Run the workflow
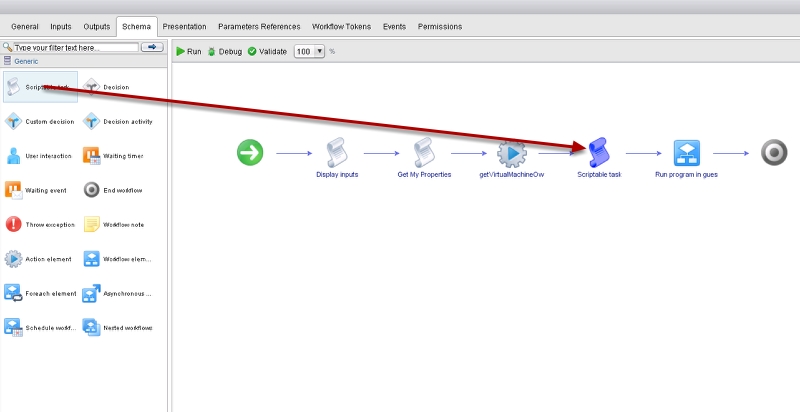The height and width of the screenshot is (412, 800). click(x=188, y=51)
